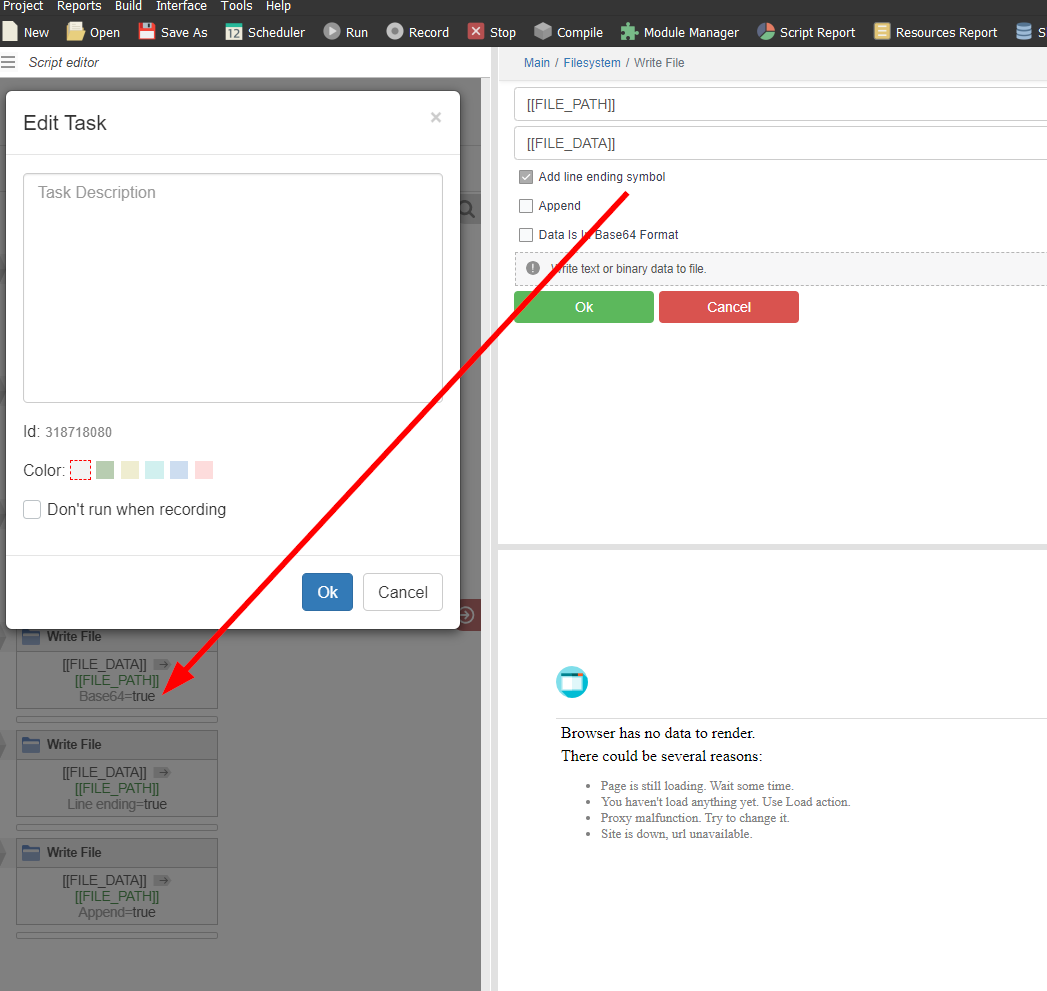The image size is (1047, 991).
Task: Open the Tools menu
Action: 236,6
